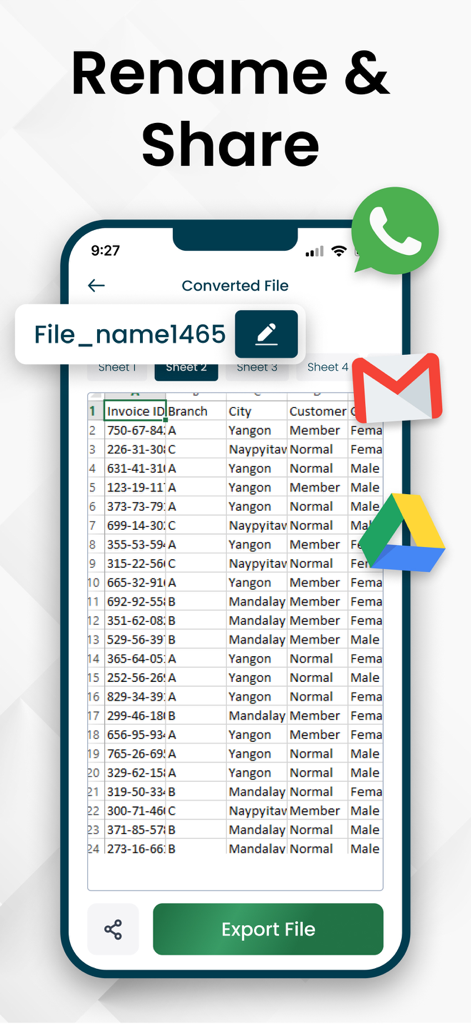Click the Naypyitaw cell in row 22
Screen dimensions: 471x1024
coord(257,810)
